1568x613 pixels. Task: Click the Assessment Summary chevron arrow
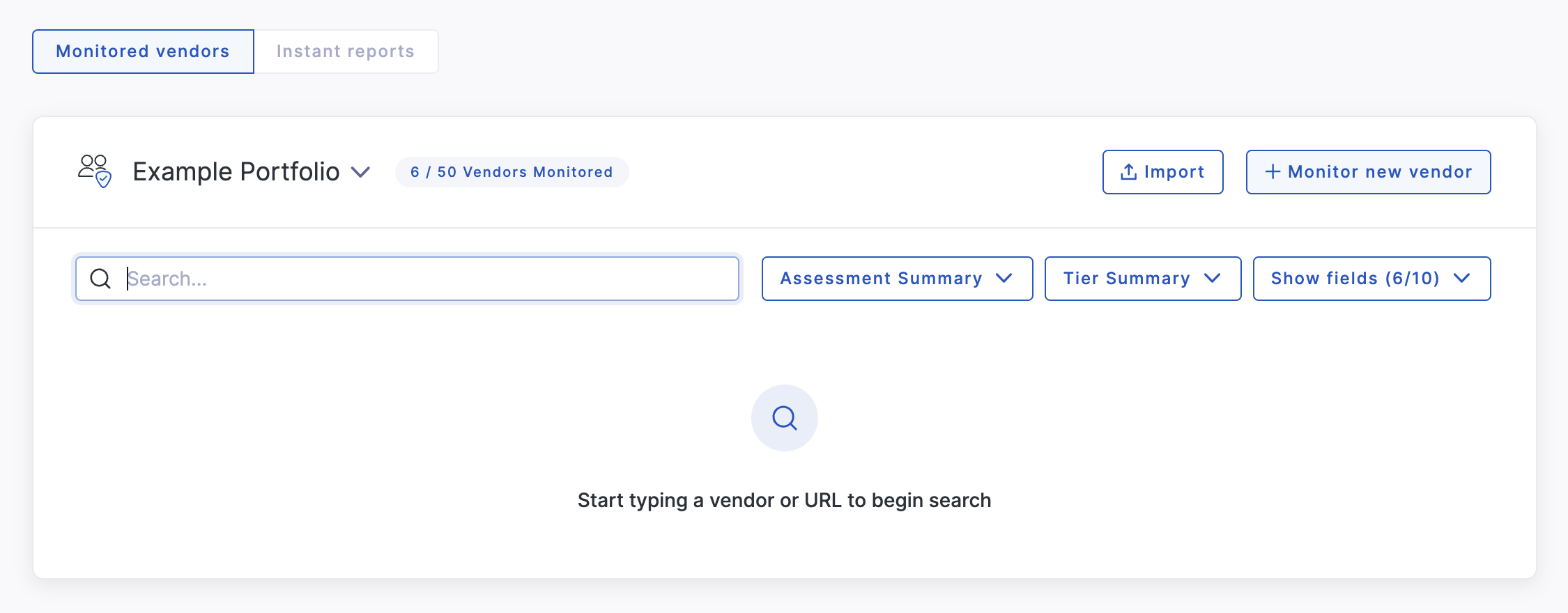(x=1004, y=278)
